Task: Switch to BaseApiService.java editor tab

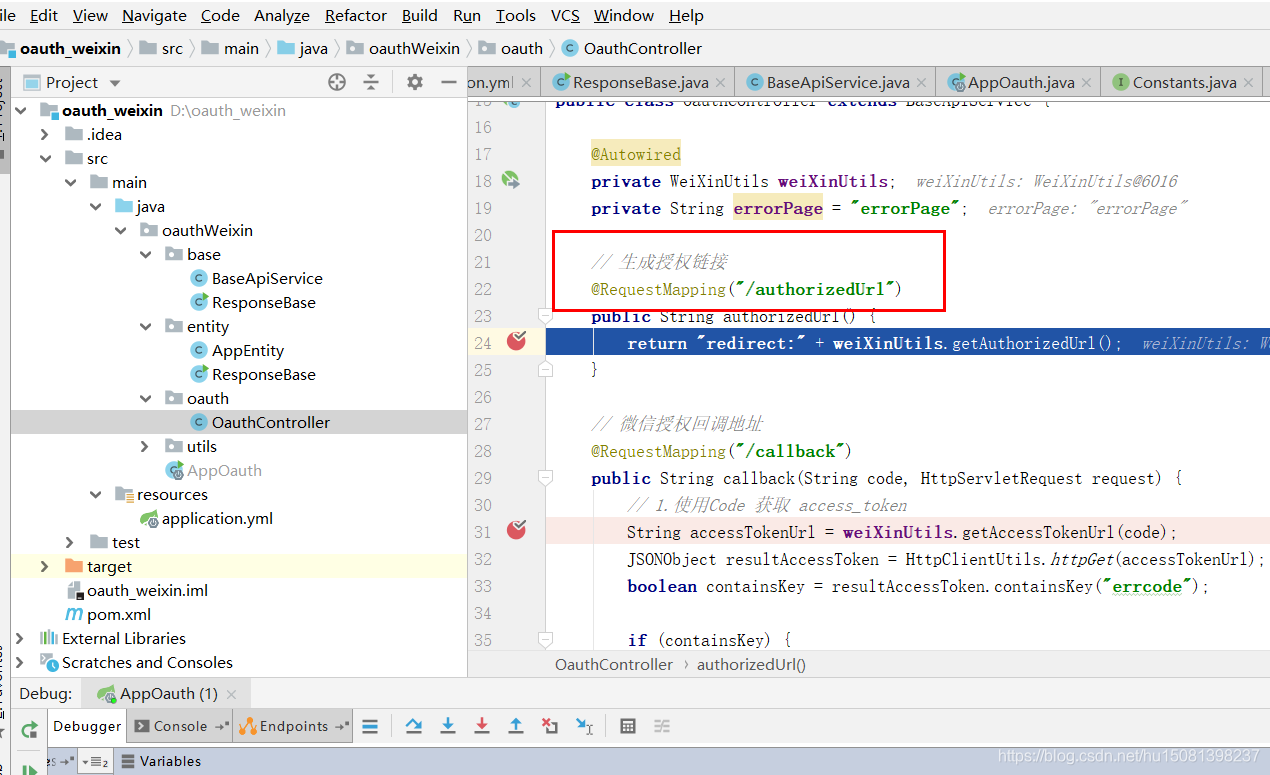Action: [838, 82]
